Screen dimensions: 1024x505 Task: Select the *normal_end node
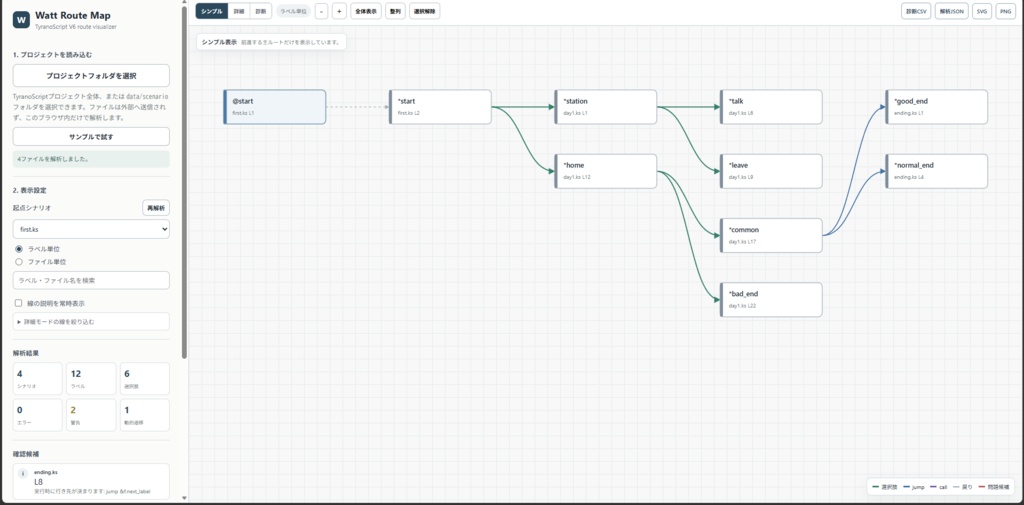pos(936,171)
